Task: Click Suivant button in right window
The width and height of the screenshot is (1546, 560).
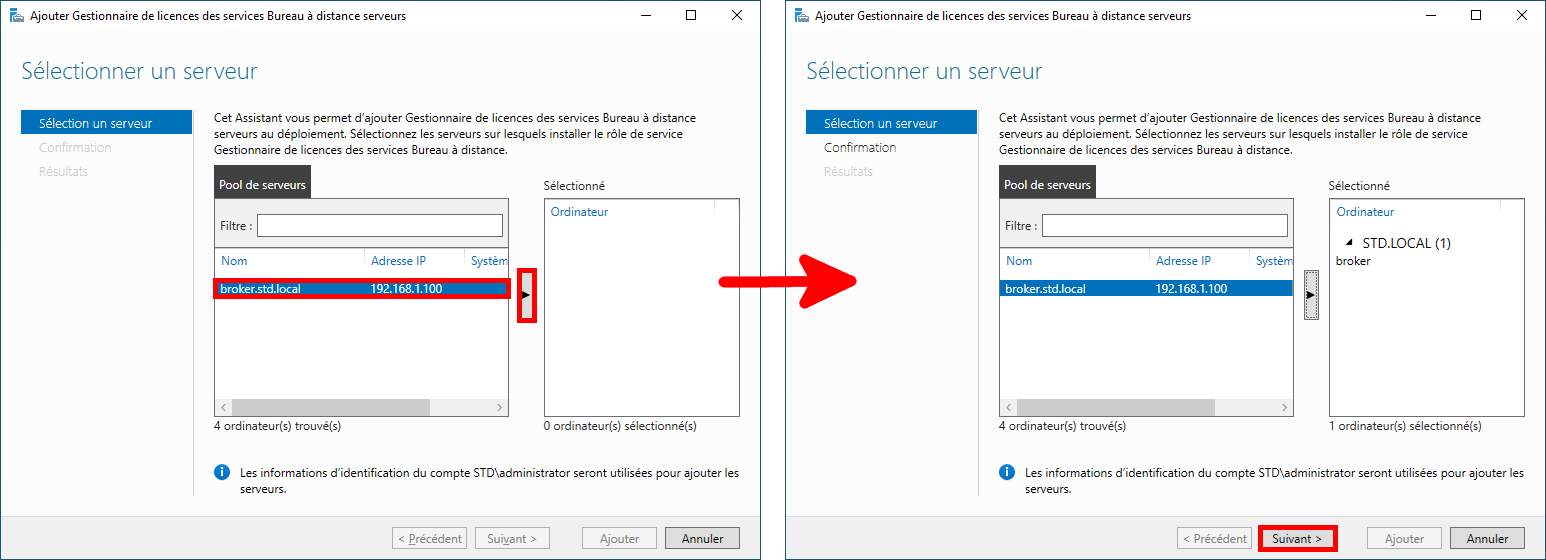Action: click(x=1297, y=538)
